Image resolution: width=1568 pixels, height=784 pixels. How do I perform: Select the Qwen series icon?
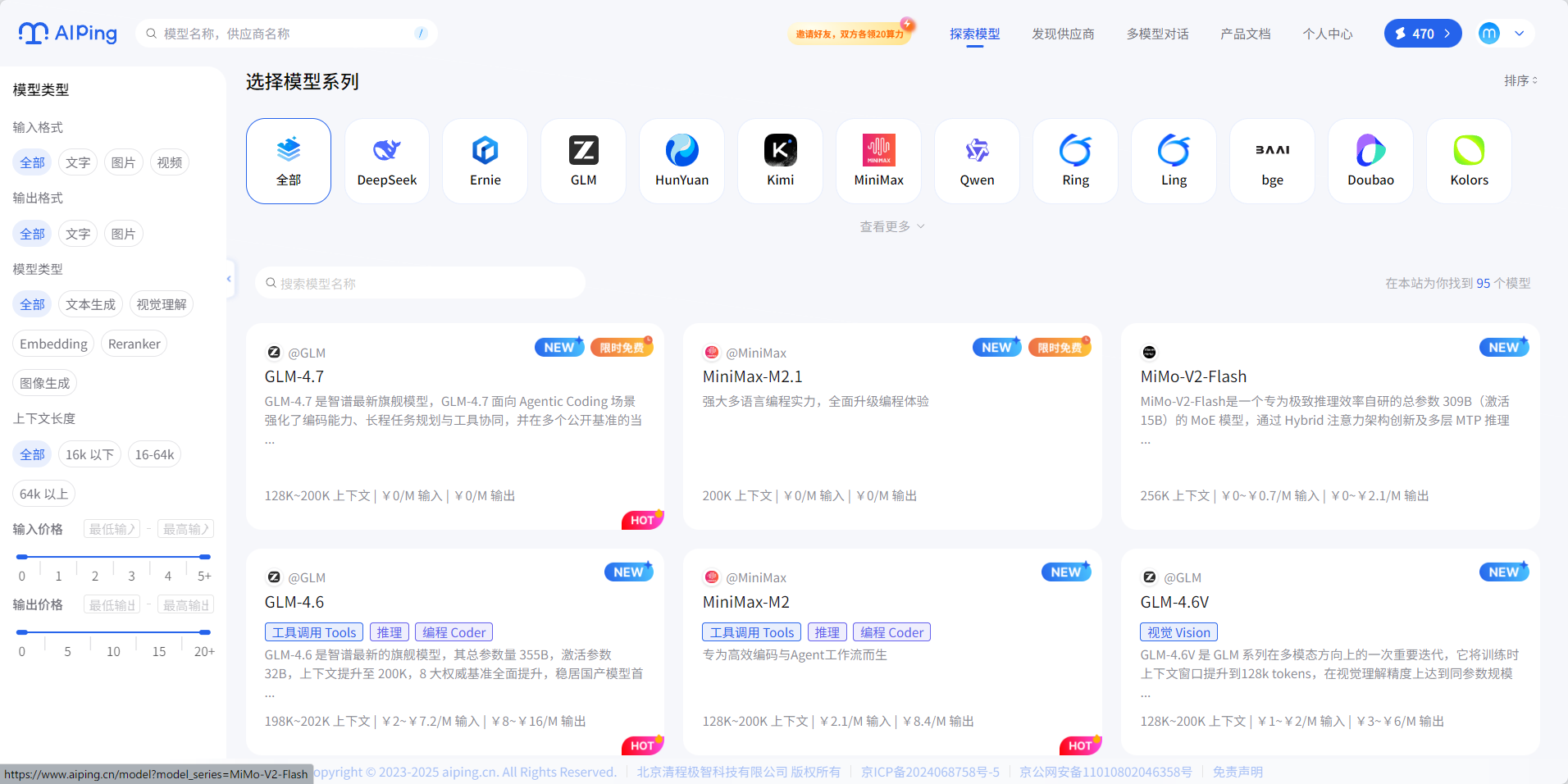[977, 161]
